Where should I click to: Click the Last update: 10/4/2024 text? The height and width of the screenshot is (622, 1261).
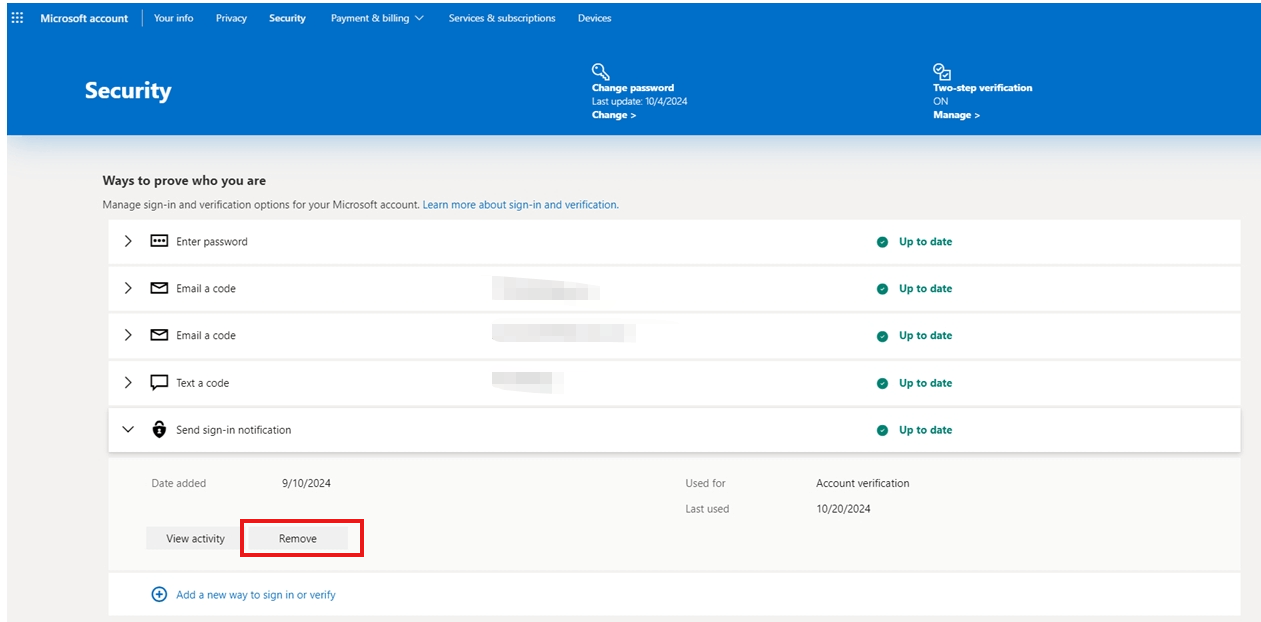(x=639, y=101)
